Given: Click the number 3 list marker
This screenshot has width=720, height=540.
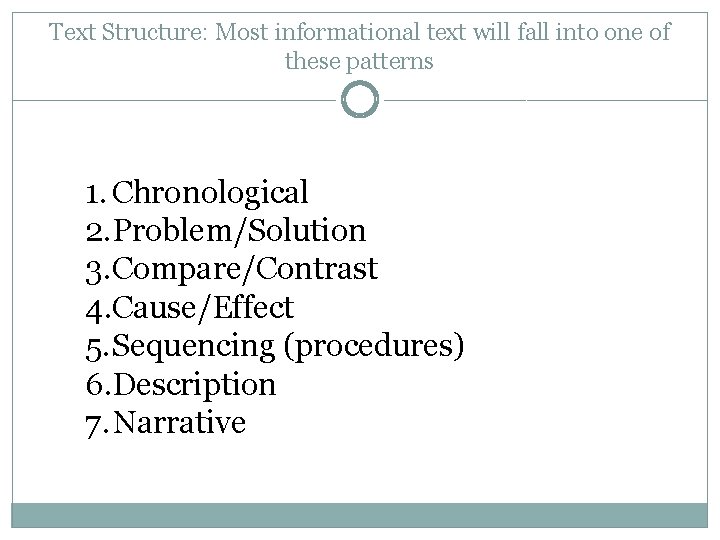Looking at the screenshot, I should tap(97, 272).
